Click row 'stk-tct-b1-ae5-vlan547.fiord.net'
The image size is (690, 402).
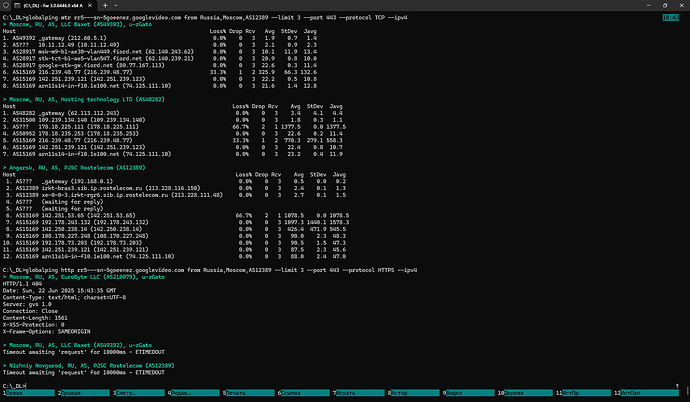click(160, 58)
